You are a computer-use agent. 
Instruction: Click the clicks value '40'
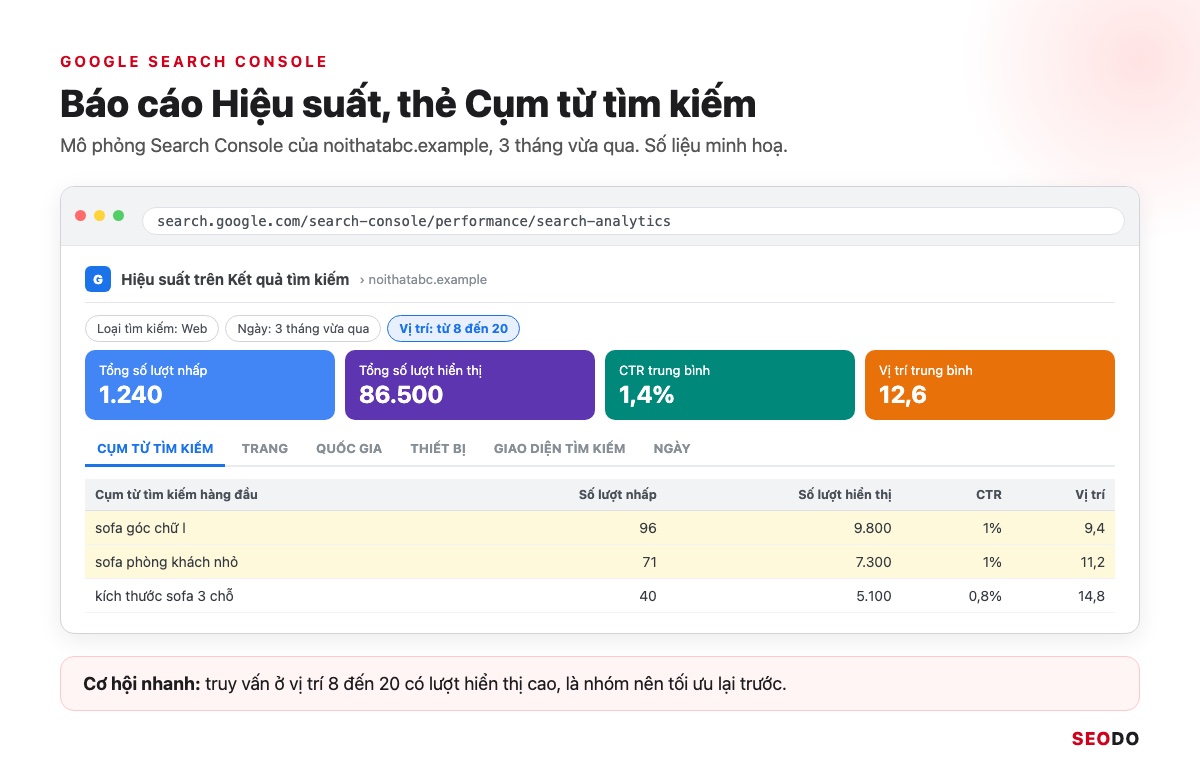point(647,596)
